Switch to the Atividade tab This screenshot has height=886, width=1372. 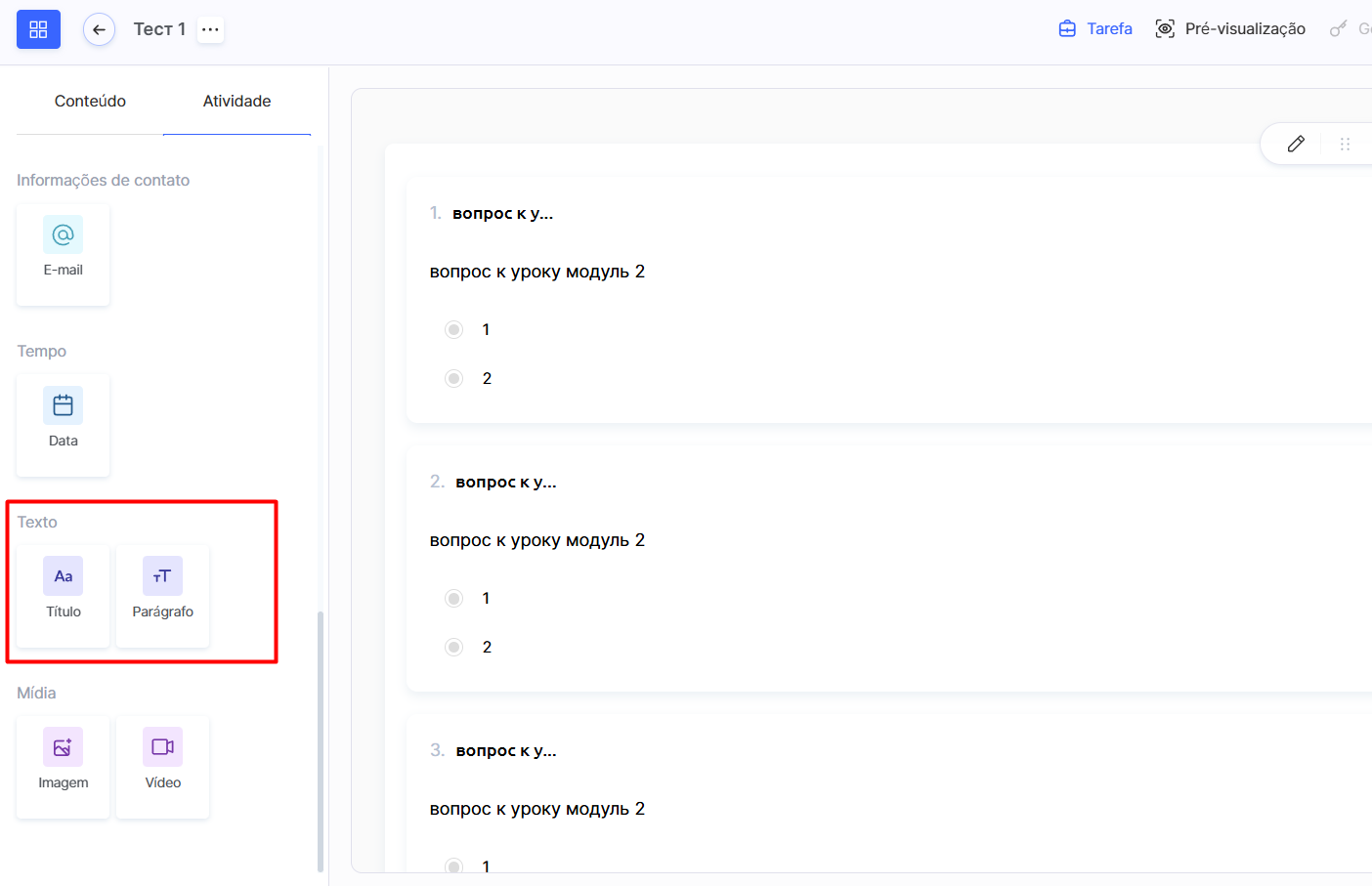236,101
